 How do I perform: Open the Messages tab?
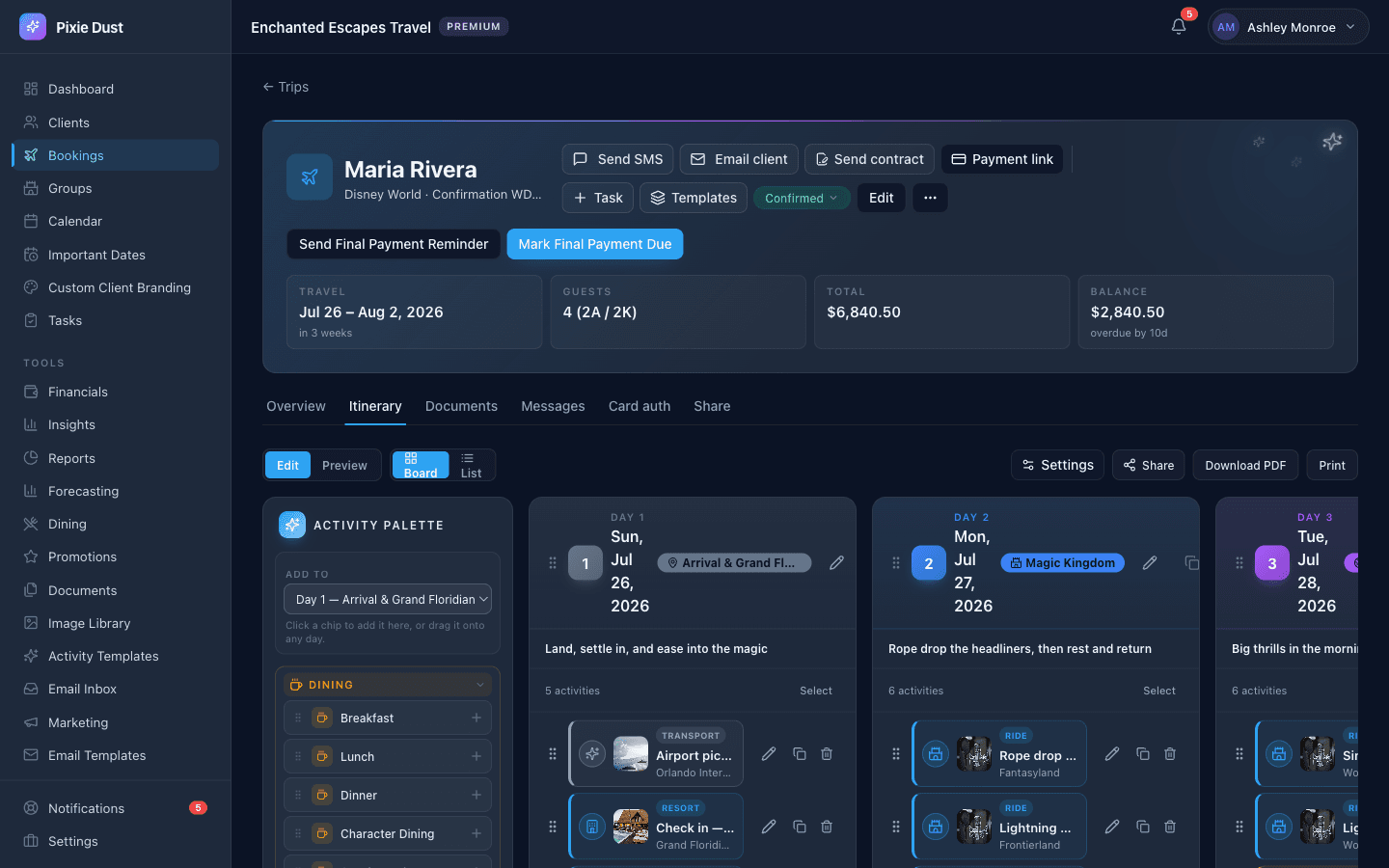coord(553,406)
